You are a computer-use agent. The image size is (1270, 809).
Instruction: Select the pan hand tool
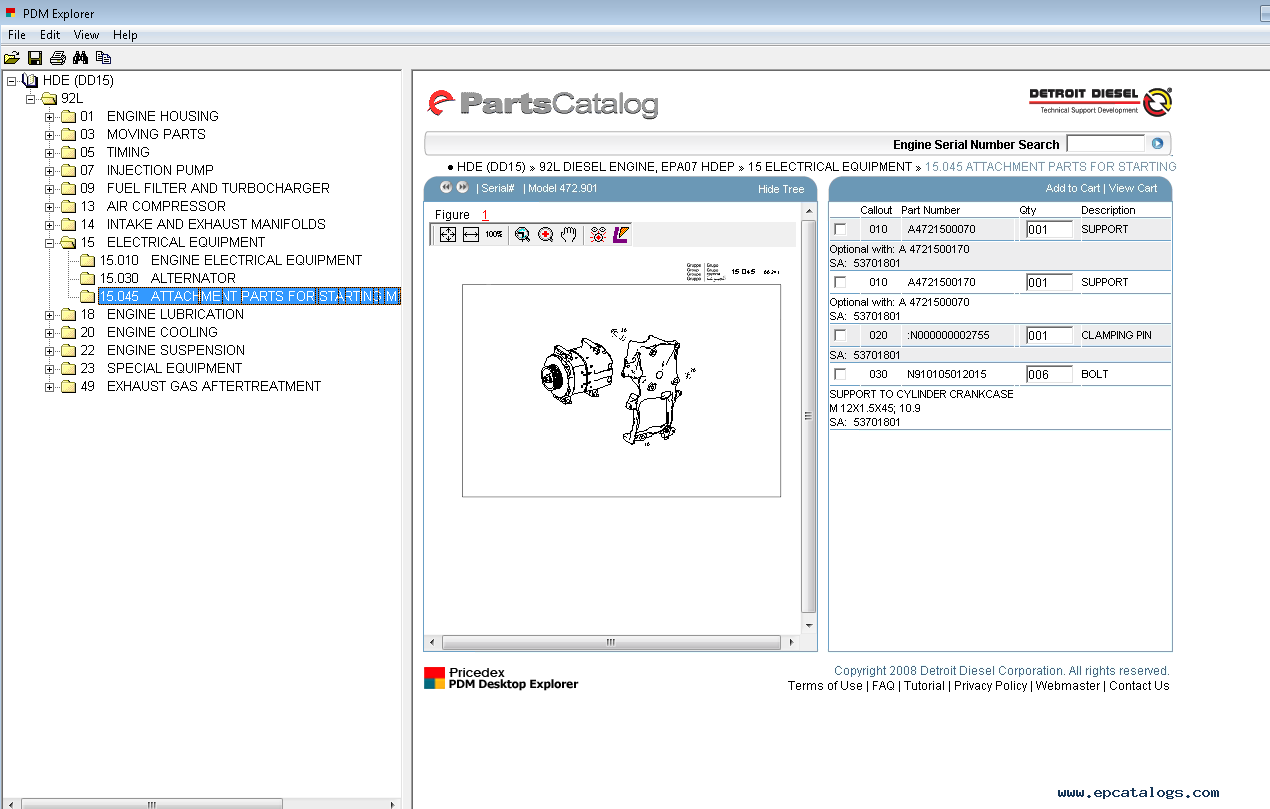(x=569, y=234)
